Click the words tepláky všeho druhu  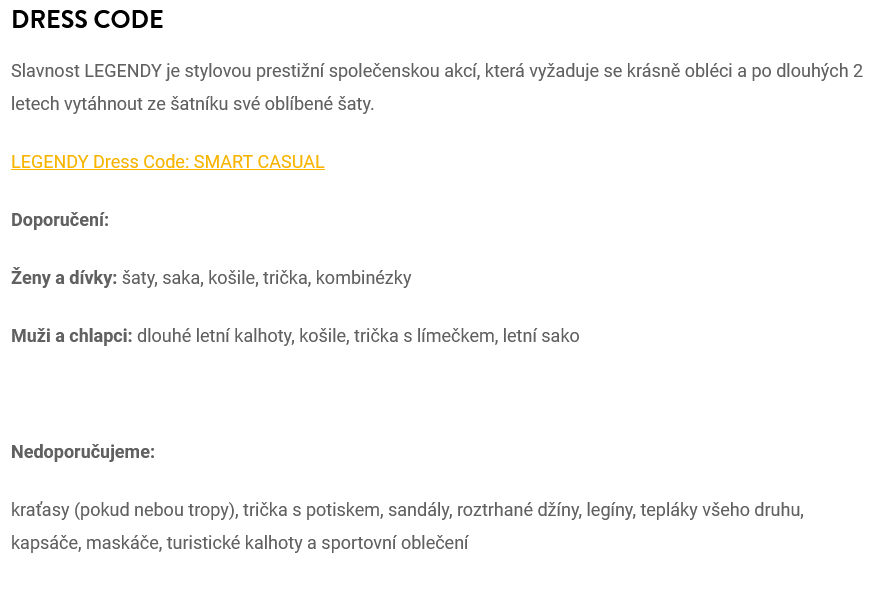[x=721, y=510]
